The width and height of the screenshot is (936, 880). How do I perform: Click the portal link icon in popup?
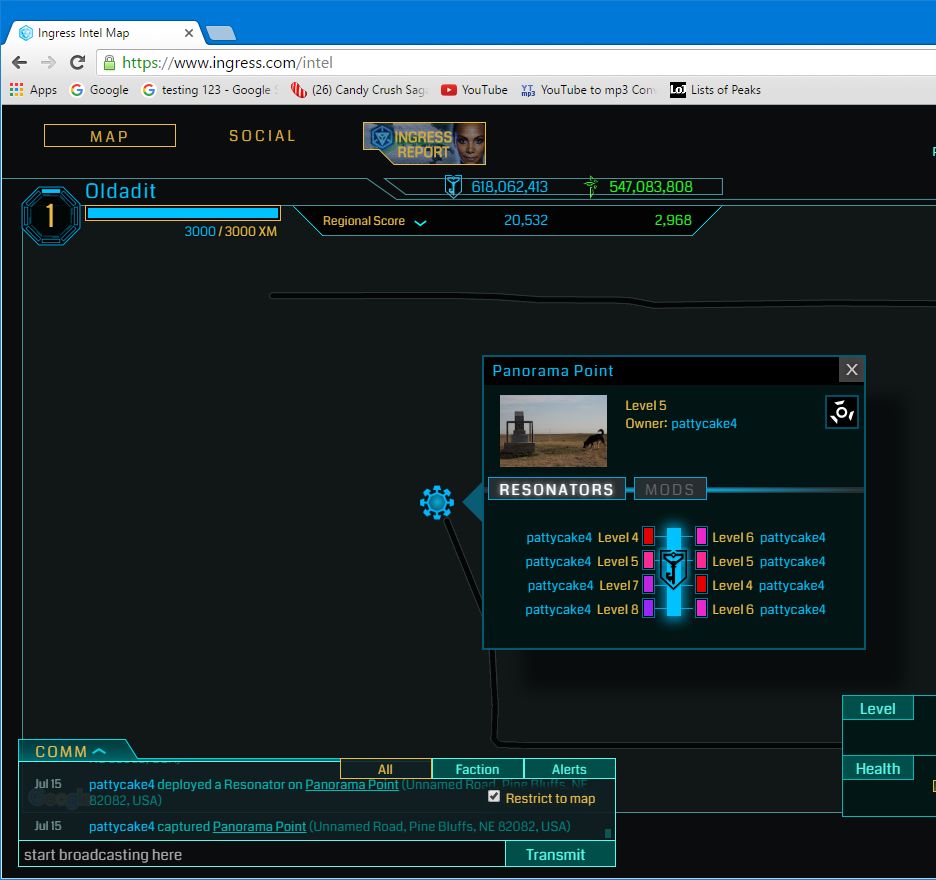tap(841, 412)
